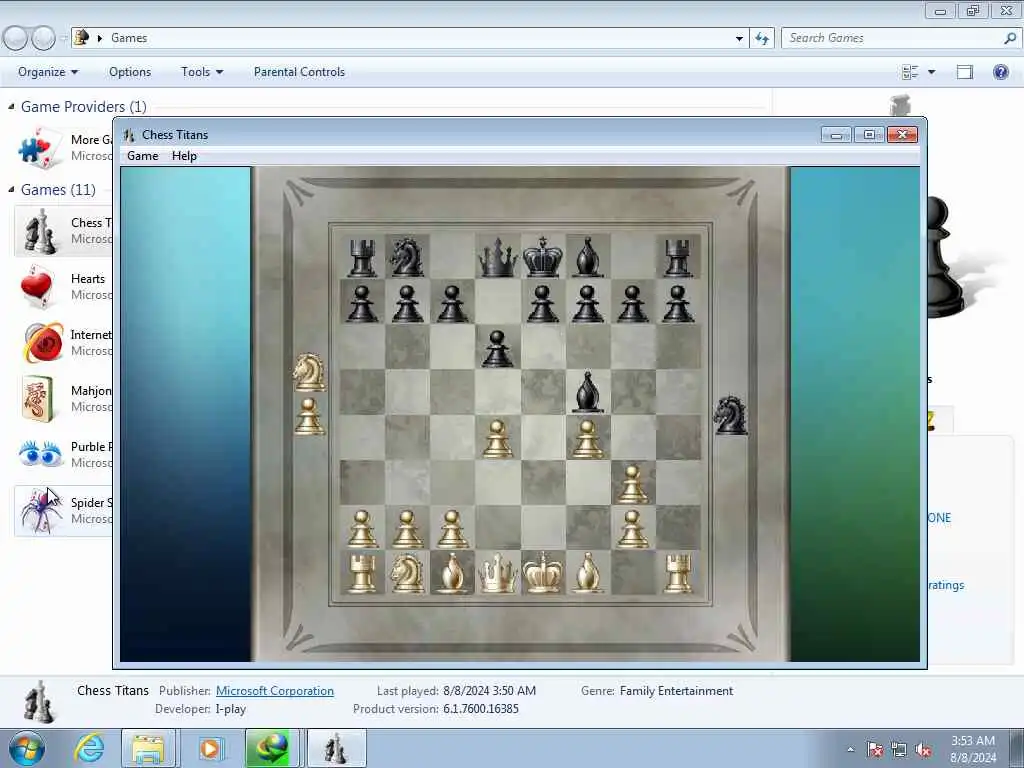Open the Game menu in Chess Titans
This screenshot has width=1024, height=768.
[142, 156]
